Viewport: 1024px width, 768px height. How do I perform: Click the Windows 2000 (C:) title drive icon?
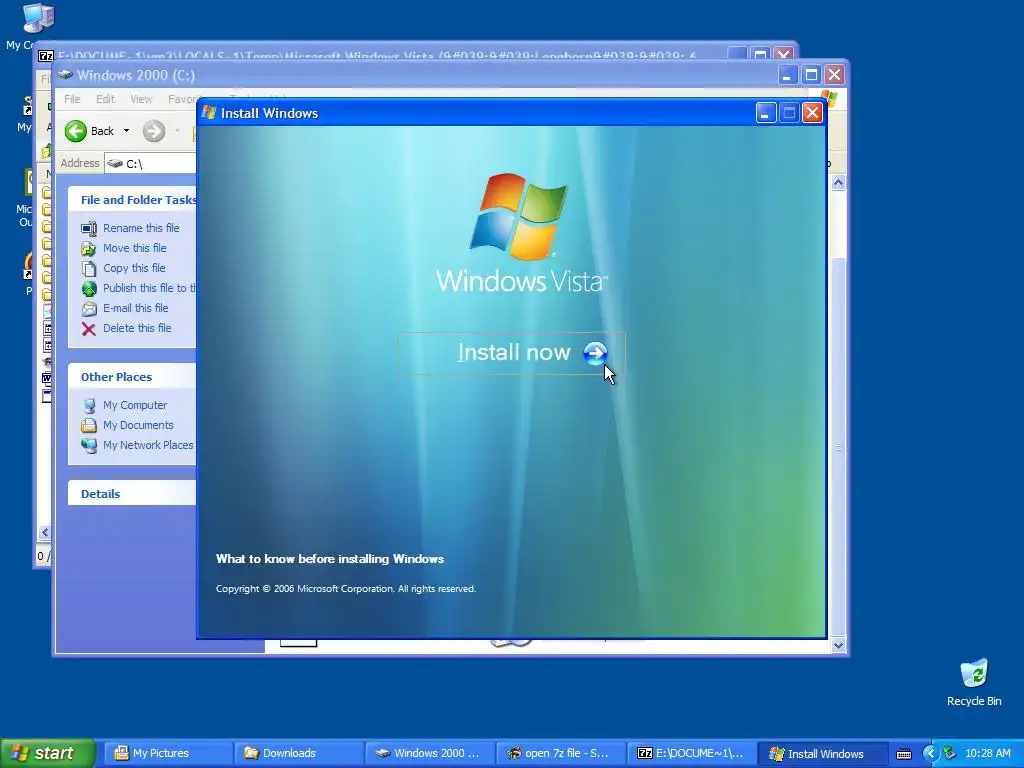tap(65, 75)
